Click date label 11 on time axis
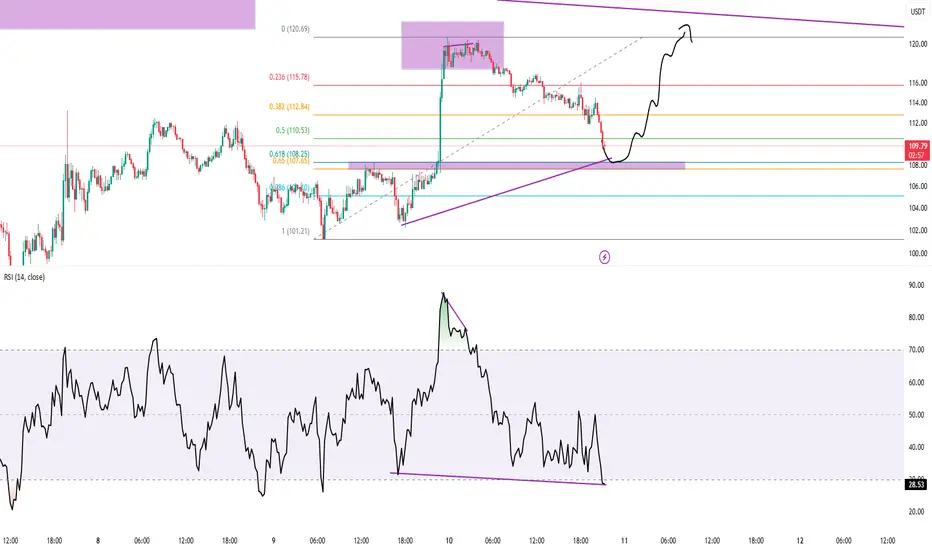The width and height of the screenshot is (932, 550). [624, 541]
